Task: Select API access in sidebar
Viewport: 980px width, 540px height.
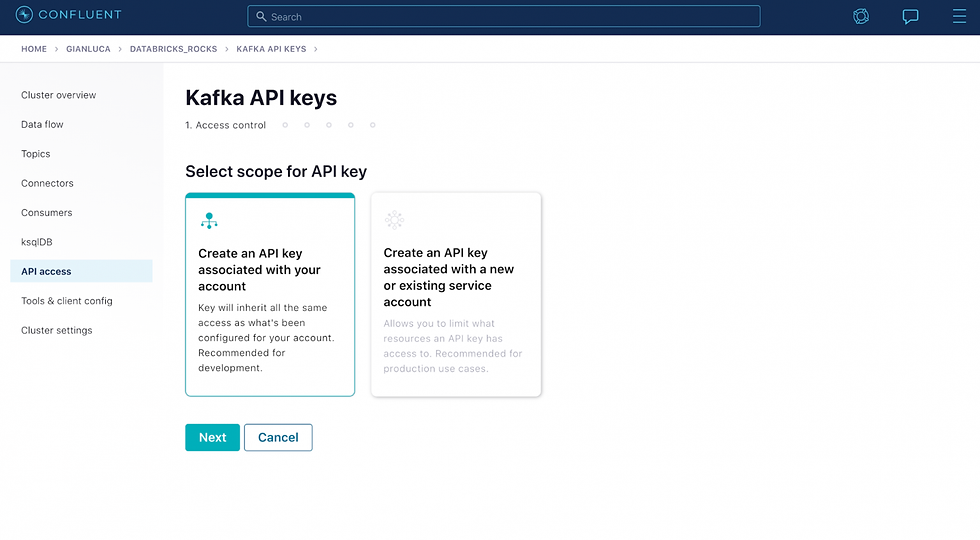Action: tap(81, 271)
